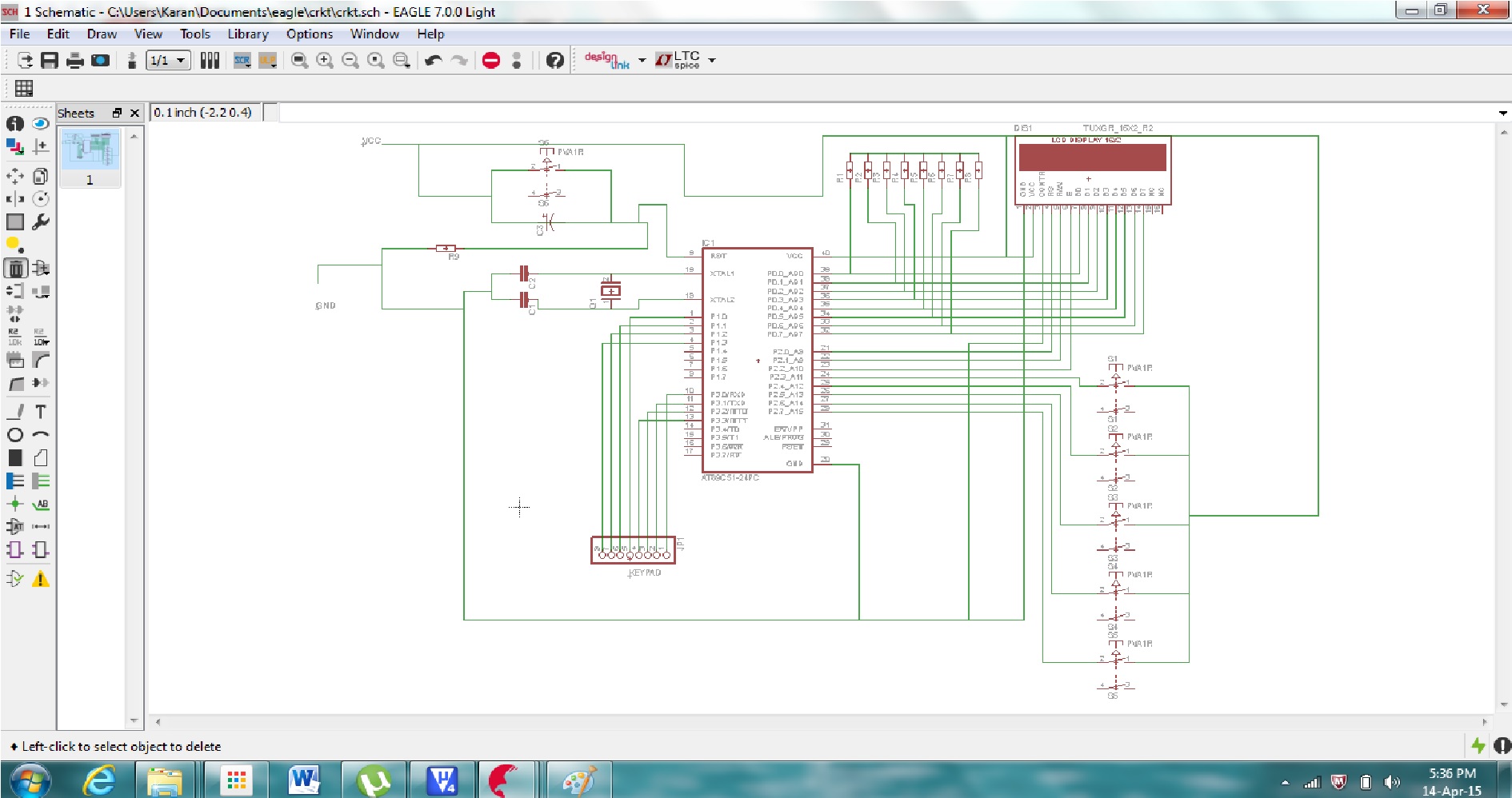Select the Move tool

(x=15, y=176)
